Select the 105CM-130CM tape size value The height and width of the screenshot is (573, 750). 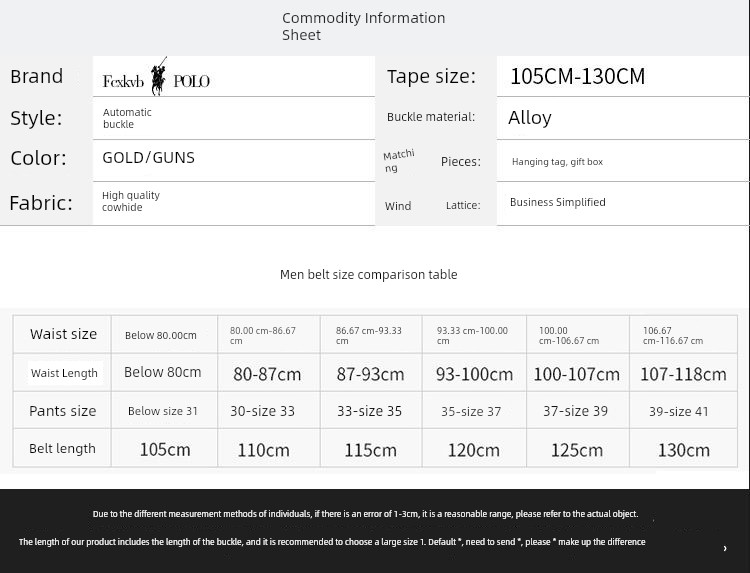[x=577, y=76]
